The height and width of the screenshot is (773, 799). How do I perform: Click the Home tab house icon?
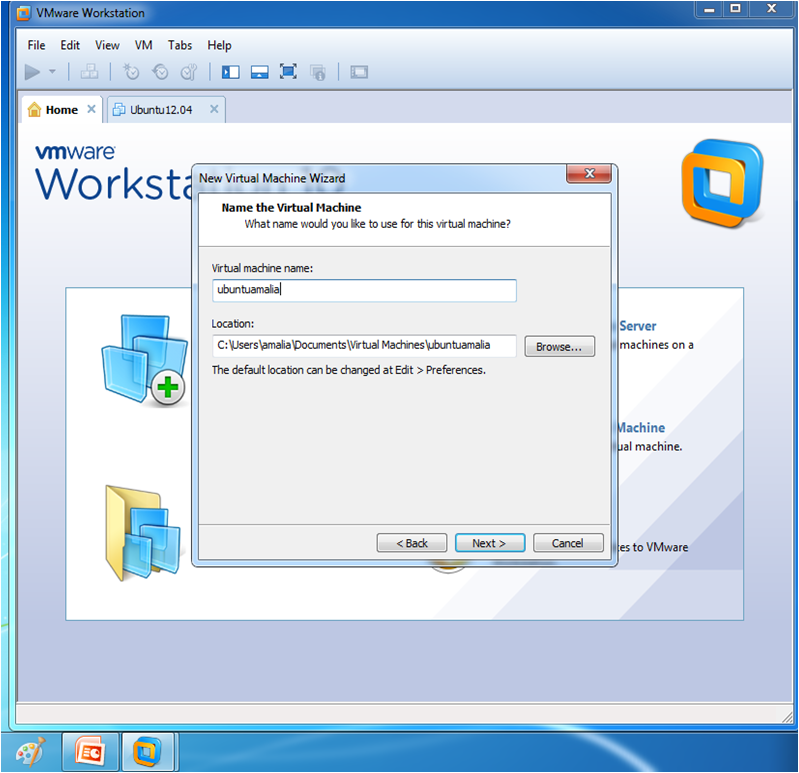click(34, 110)
